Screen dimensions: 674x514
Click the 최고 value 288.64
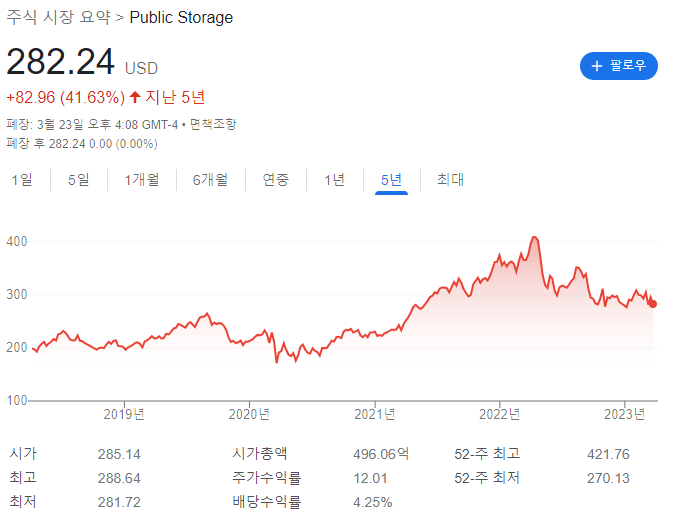[119, 478]
